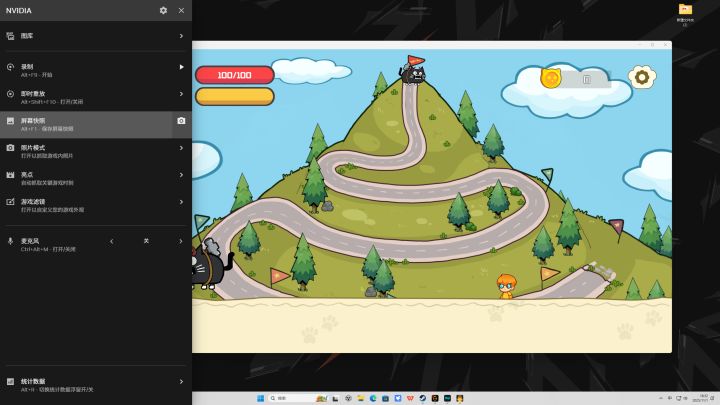This screenshot has width=720, height=405.
Task: Open WPS Office from taskbar
Action: click(410, 398)
